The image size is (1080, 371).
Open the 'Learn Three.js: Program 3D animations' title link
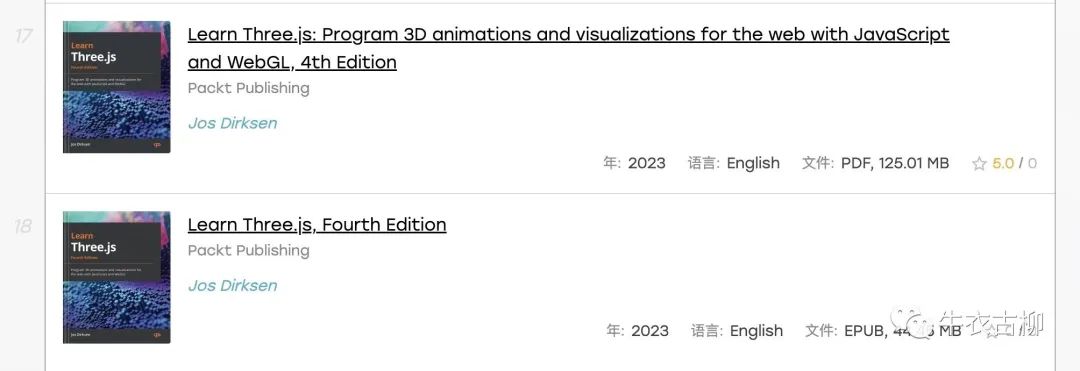pyautogui.click(x=568, y=48)
